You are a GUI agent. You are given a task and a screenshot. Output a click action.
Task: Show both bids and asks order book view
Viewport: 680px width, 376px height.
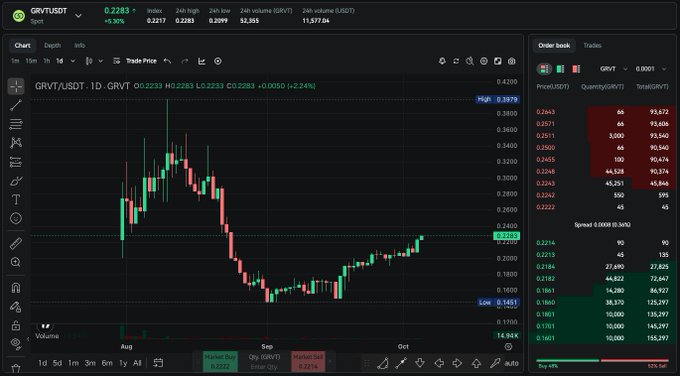pyautogui.click(x=544, y=69)
